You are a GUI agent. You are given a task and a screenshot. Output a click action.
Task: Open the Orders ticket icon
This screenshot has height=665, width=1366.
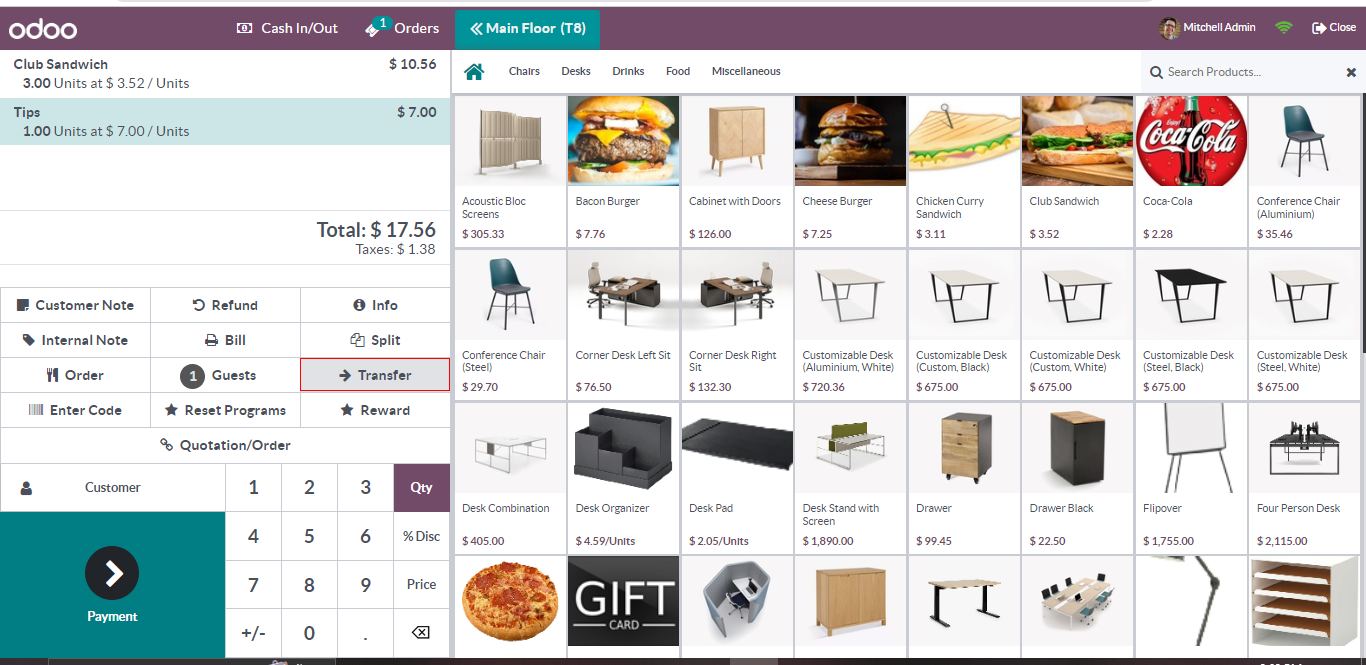pos(377,28)
